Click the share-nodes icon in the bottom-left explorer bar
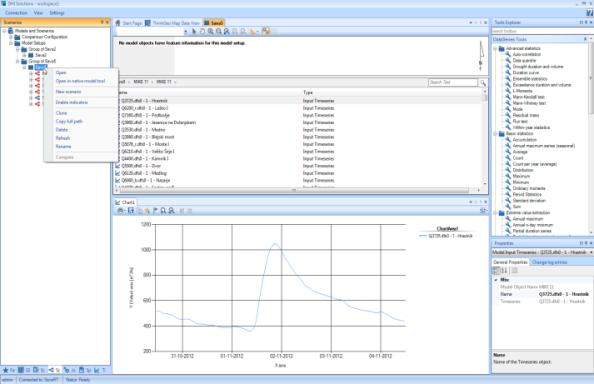 coord(51,370)
